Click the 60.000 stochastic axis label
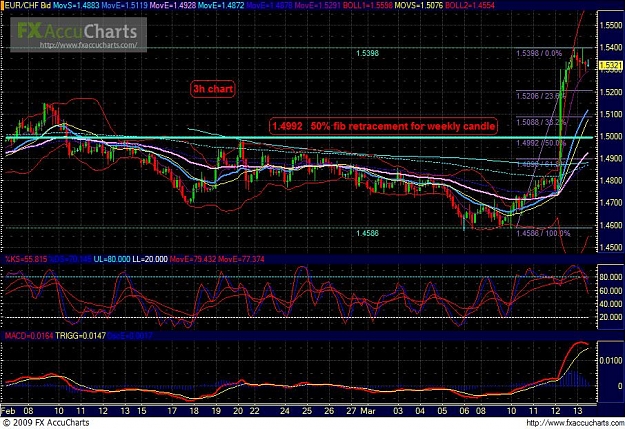 (x=611, y=291)
